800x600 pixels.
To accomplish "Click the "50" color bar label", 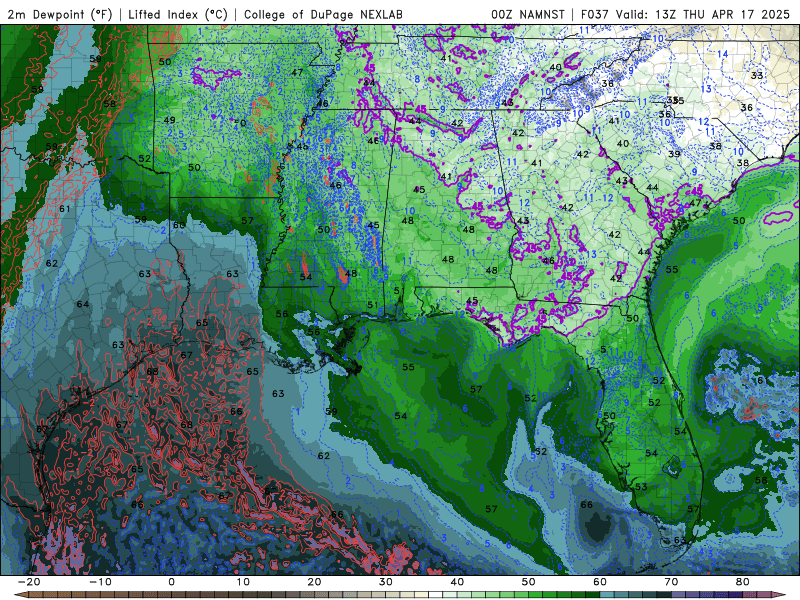I will pyautogui.click(x=529, y=582).
